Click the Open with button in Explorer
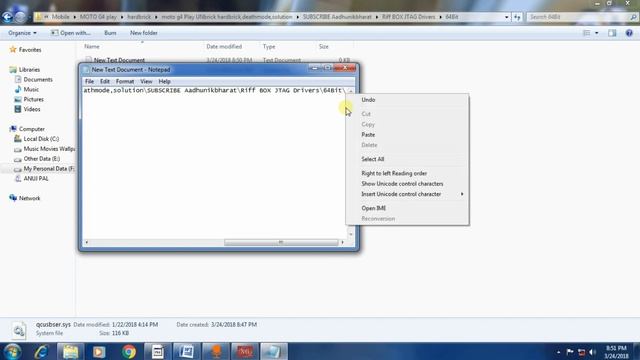The height and width of the screenshot is (360, 640). (x=71, y=33)
